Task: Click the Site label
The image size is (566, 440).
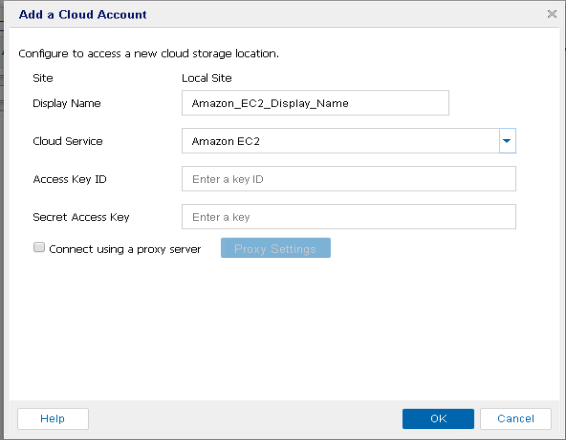Action: point(43,78)
